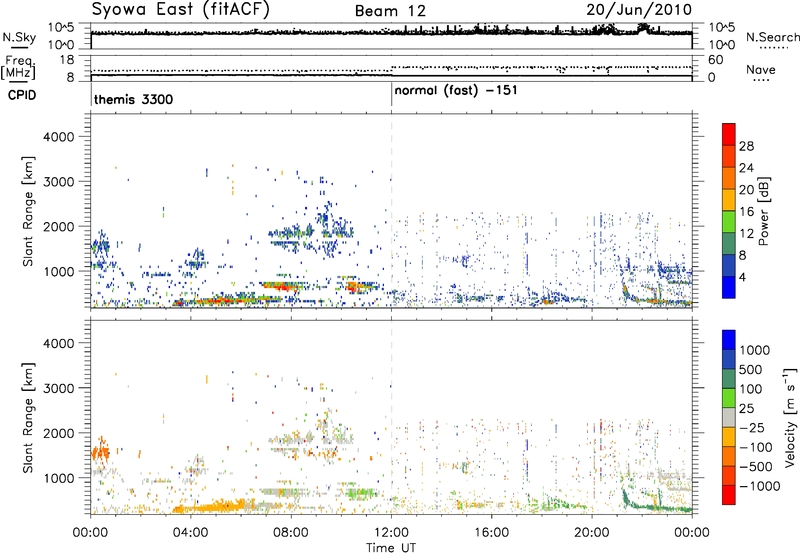Click the red -1000 m/s velocity swatch
800x554 pixels.
[729, 495]
